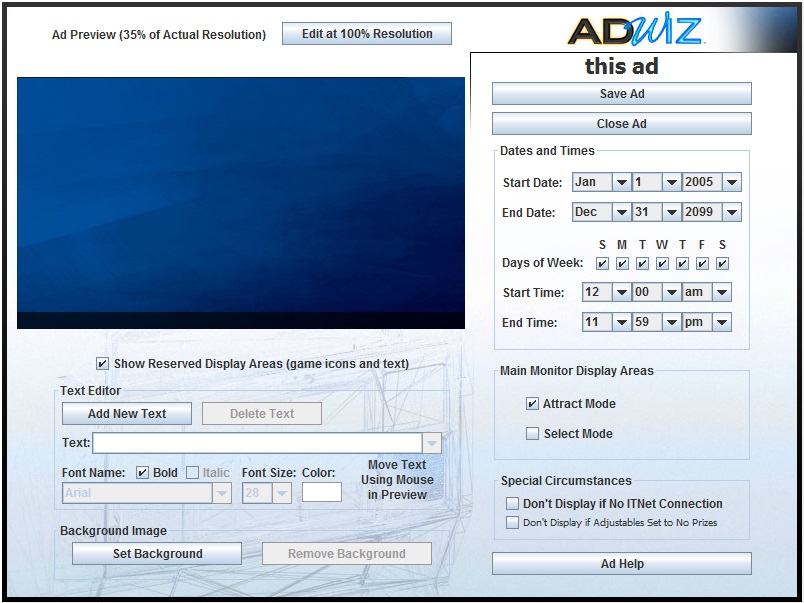Open the End Date day dropdown

point(671,212)
